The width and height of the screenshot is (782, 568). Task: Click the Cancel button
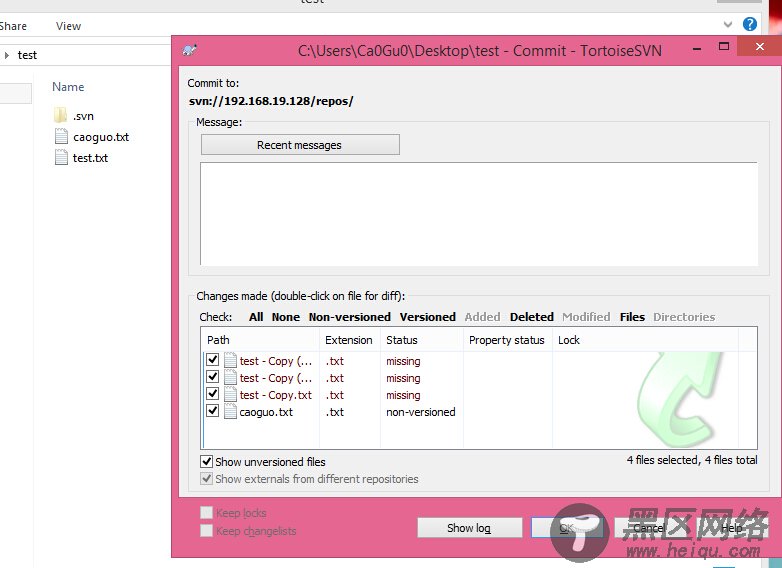[x=650, y=528]
